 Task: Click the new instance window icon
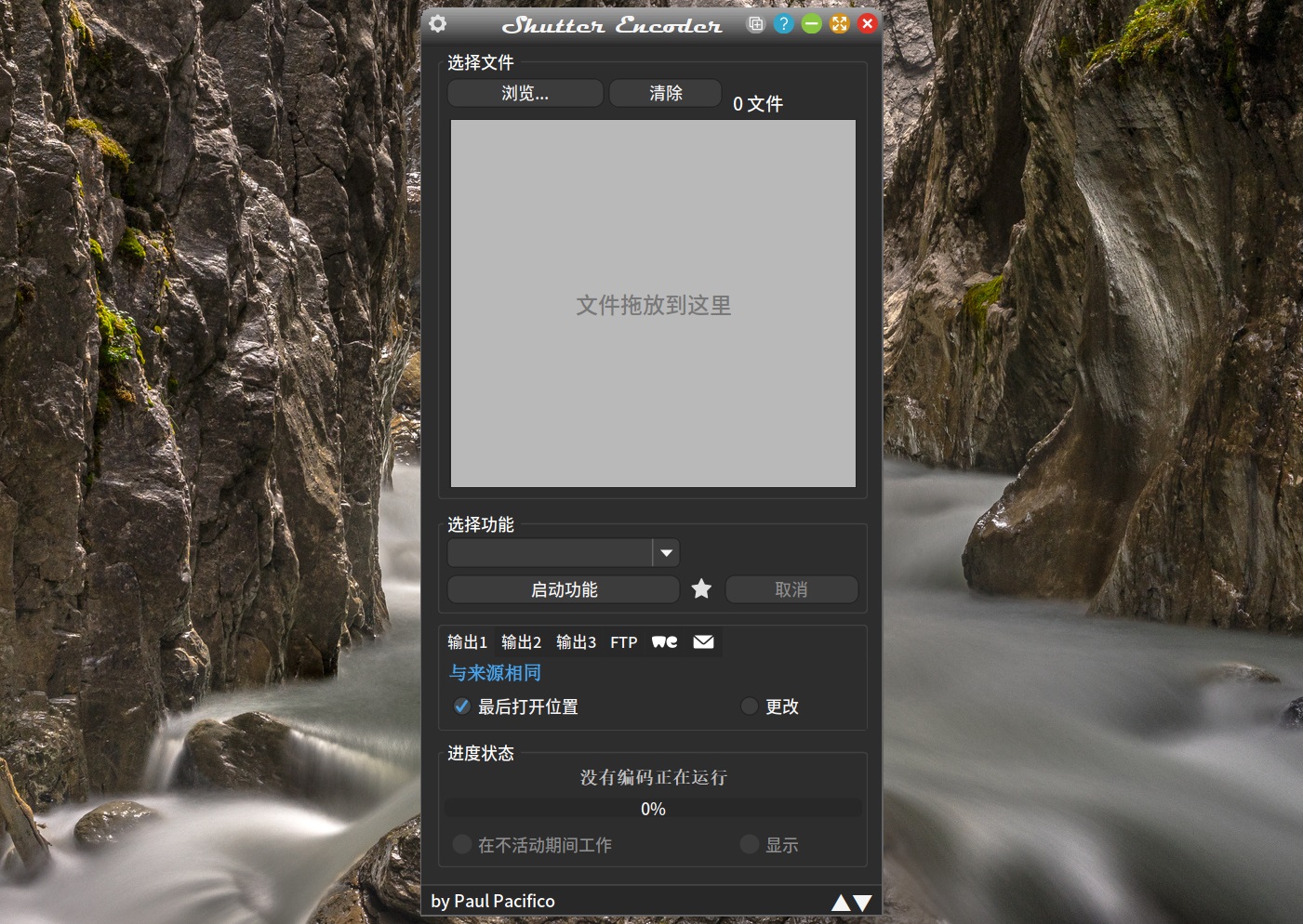[x=756, y=24]
